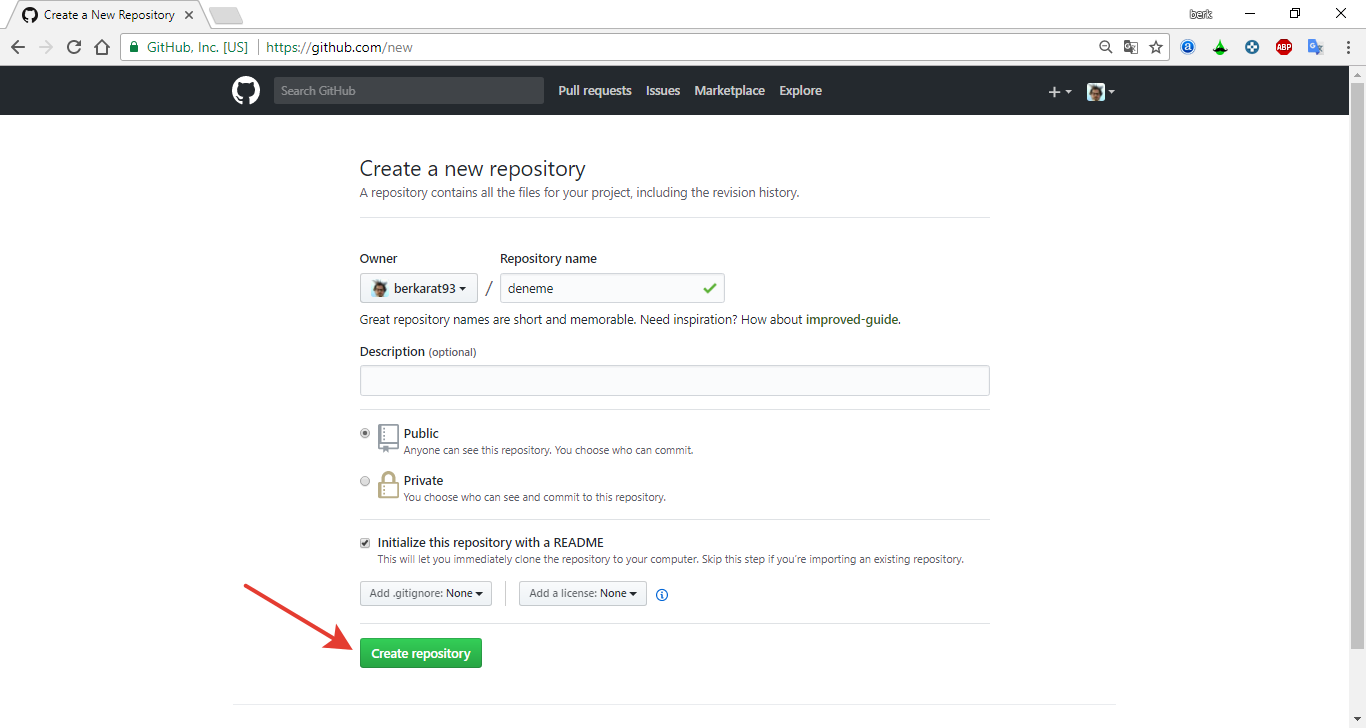This screenshot has width=1366, height=728.
Task: Click the GitHub Octocat logo
Action: pos(246,91)
